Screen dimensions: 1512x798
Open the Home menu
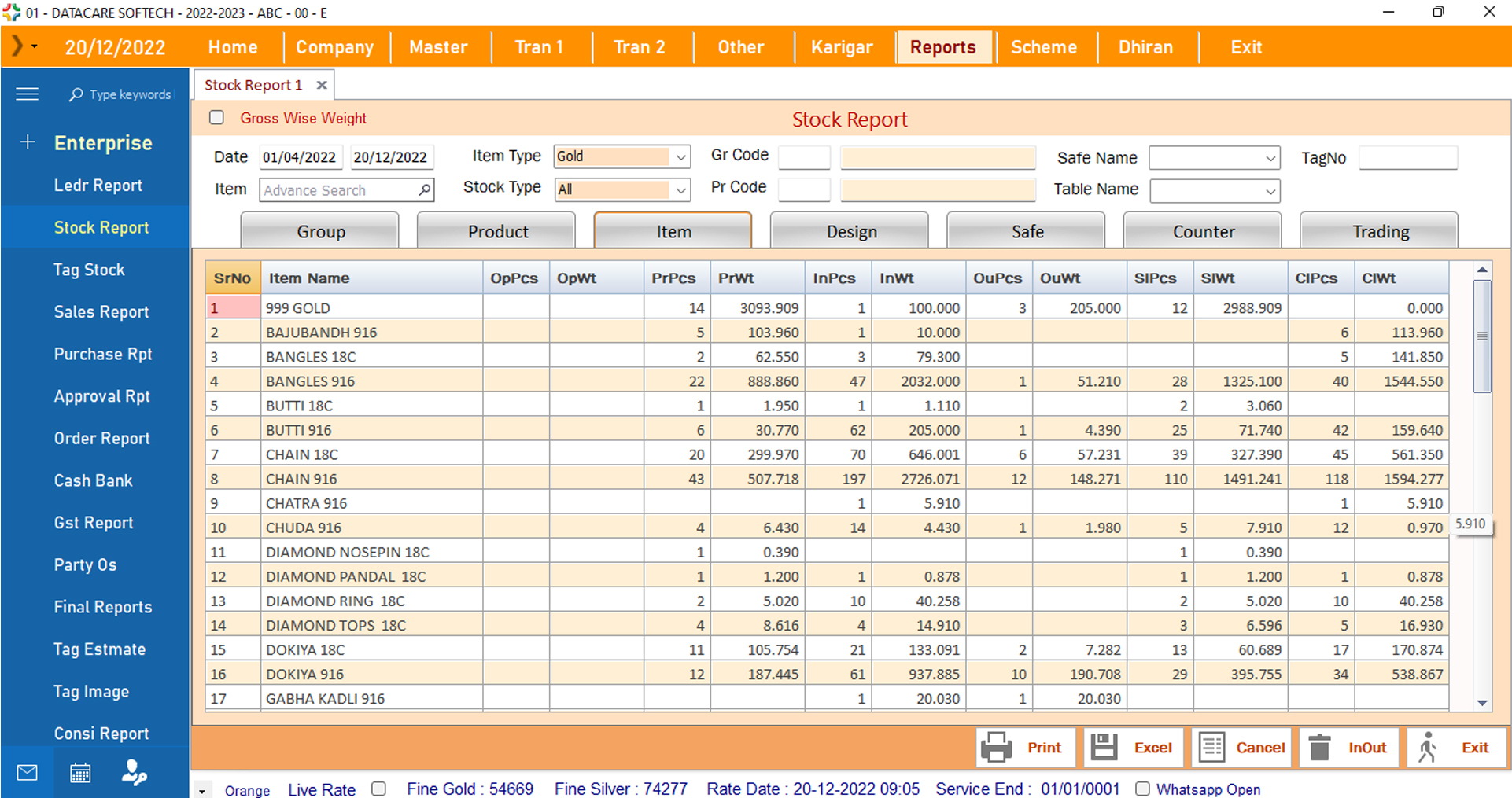tap(233, 47)
